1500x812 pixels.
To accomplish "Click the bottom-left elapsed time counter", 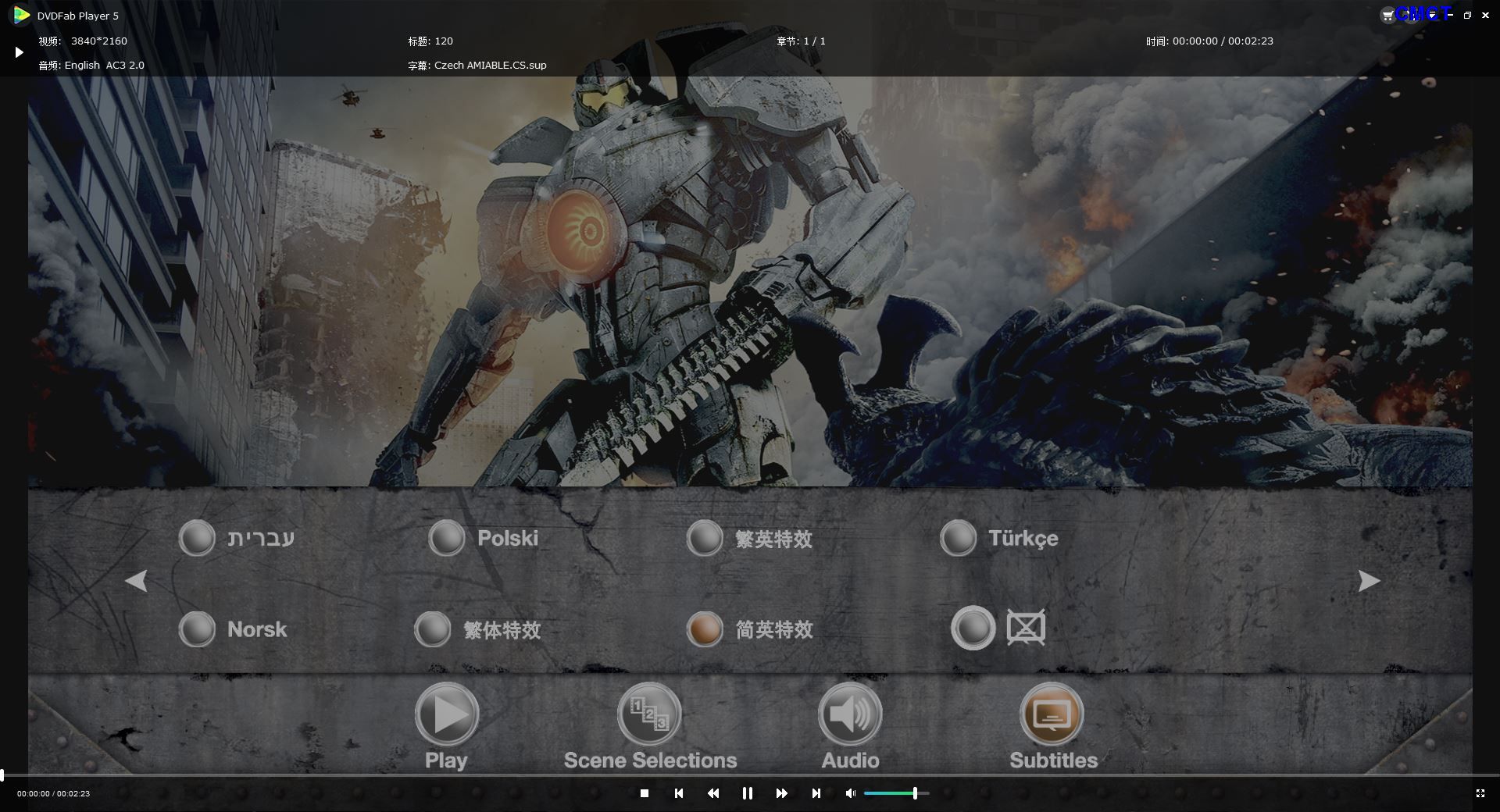I will point(53,793).
